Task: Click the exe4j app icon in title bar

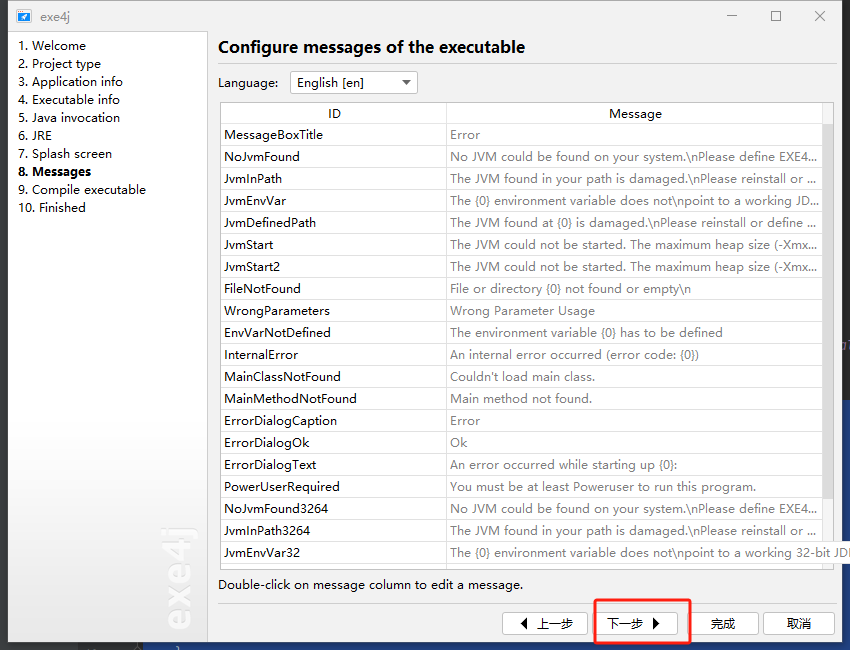Action: pyautogui.click(x=24, y=16)
